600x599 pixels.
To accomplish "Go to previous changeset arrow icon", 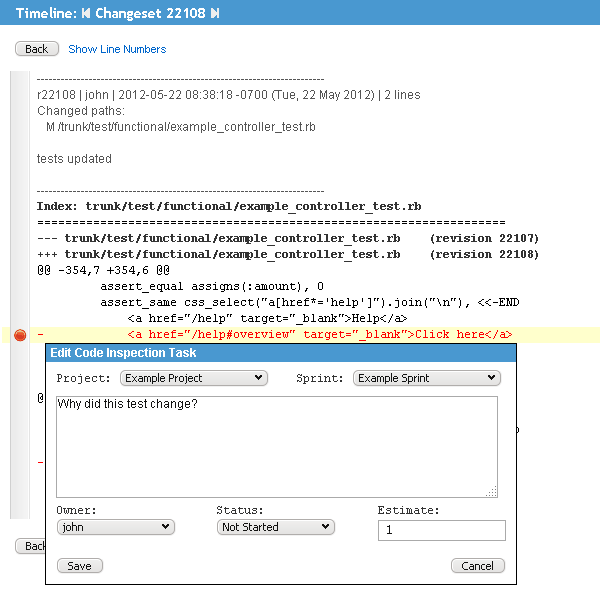I will 86,13.
